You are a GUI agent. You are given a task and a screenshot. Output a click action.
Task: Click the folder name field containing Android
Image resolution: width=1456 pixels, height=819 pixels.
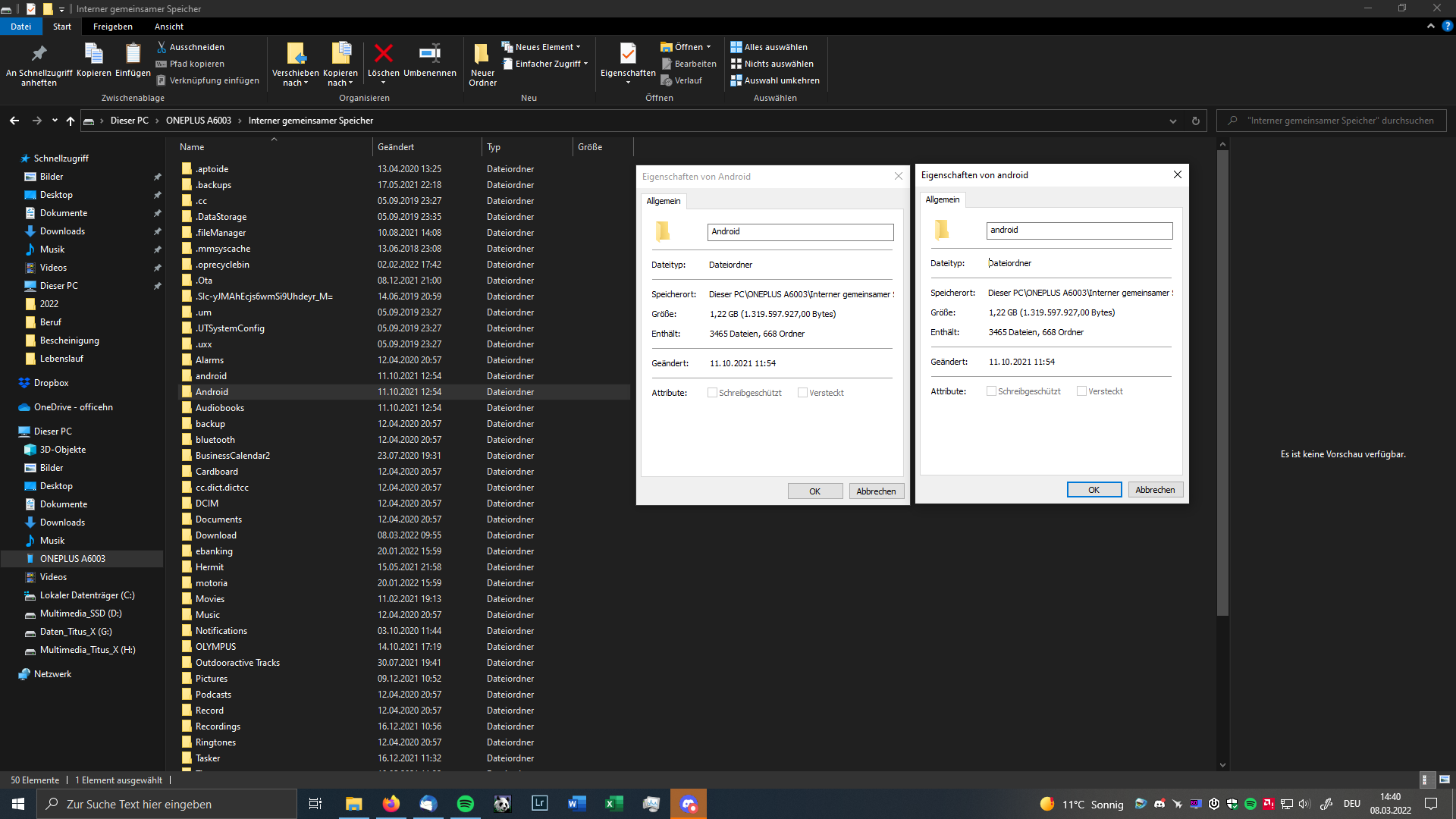point(800,232)
